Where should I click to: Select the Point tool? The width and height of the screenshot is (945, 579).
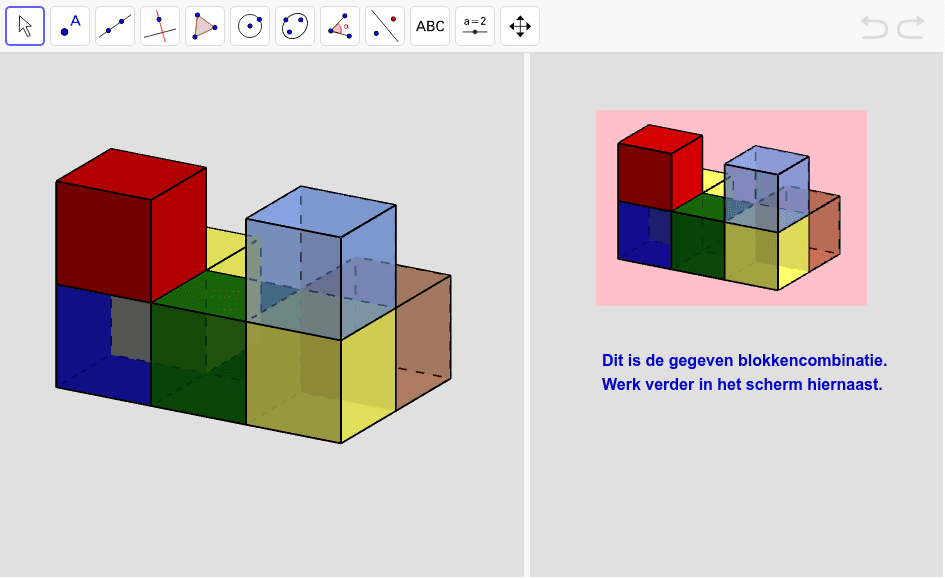click(70, 26)
